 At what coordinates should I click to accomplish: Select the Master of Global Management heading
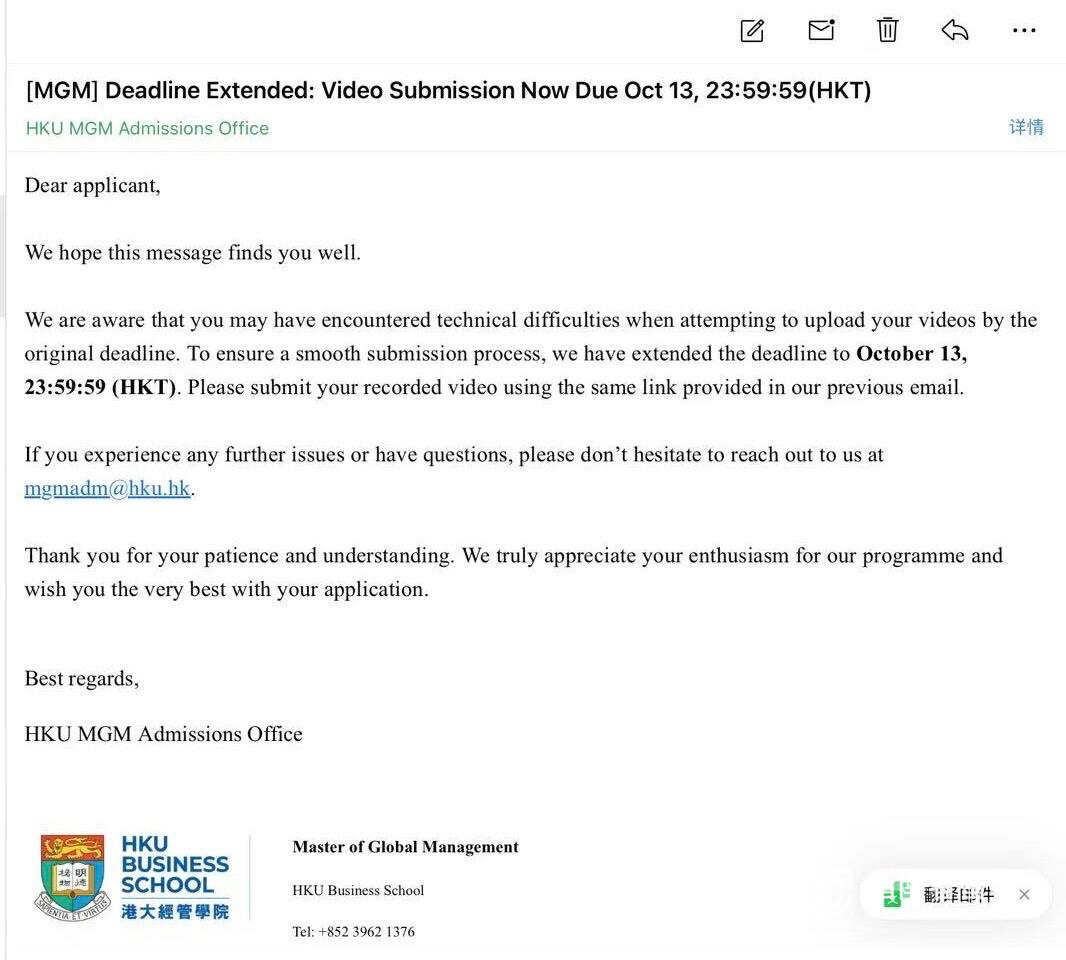(x=405, y=847)
